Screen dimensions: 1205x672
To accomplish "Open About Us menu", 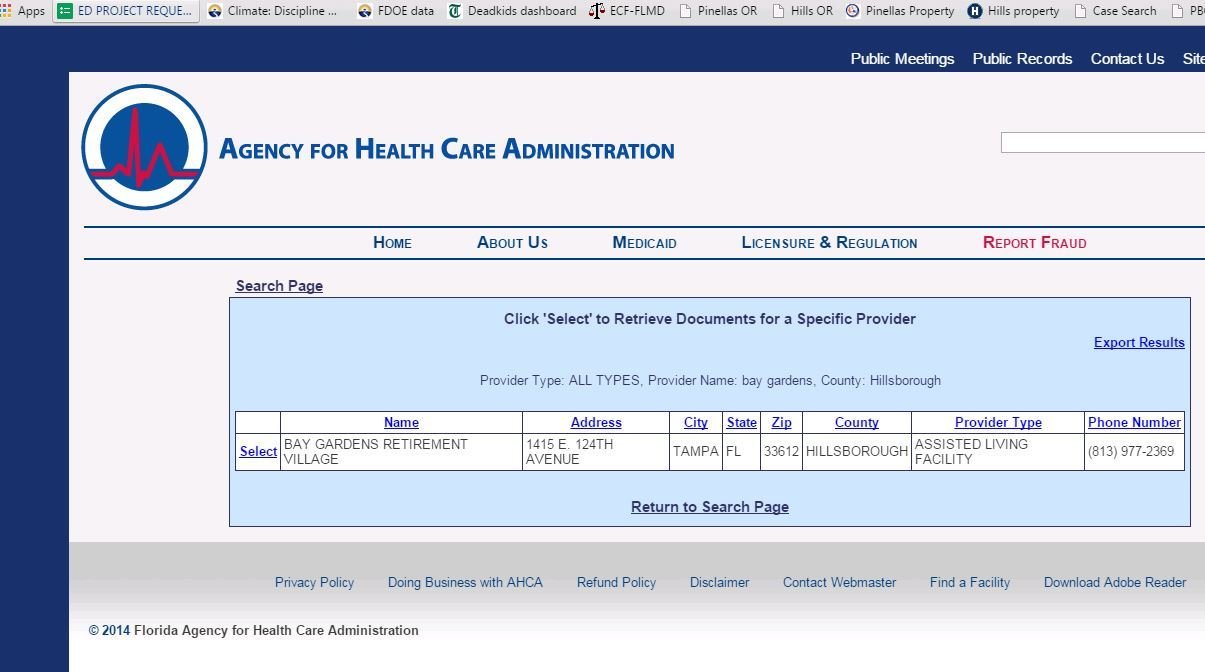I will (512, 243).
